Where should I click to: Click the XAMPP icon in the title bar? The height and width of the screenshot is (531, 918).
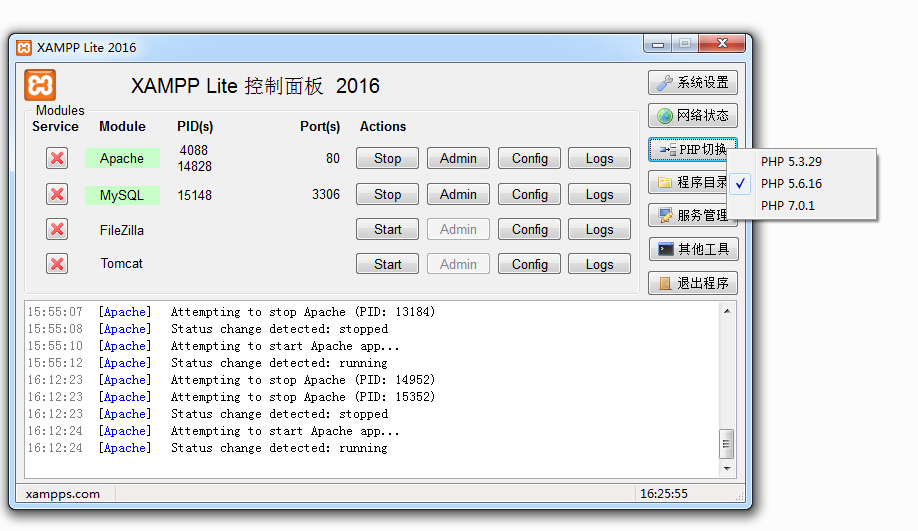click(24, 47)
